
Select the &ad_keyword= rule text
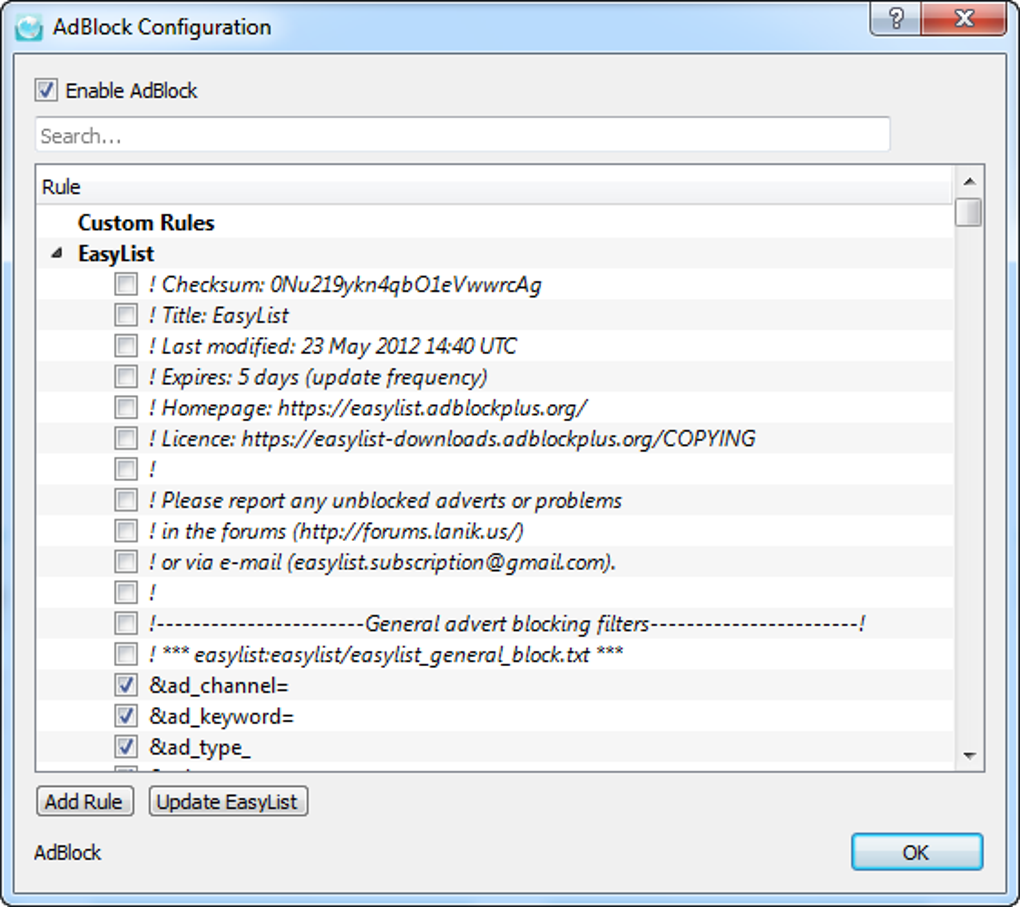pos(222,716)
